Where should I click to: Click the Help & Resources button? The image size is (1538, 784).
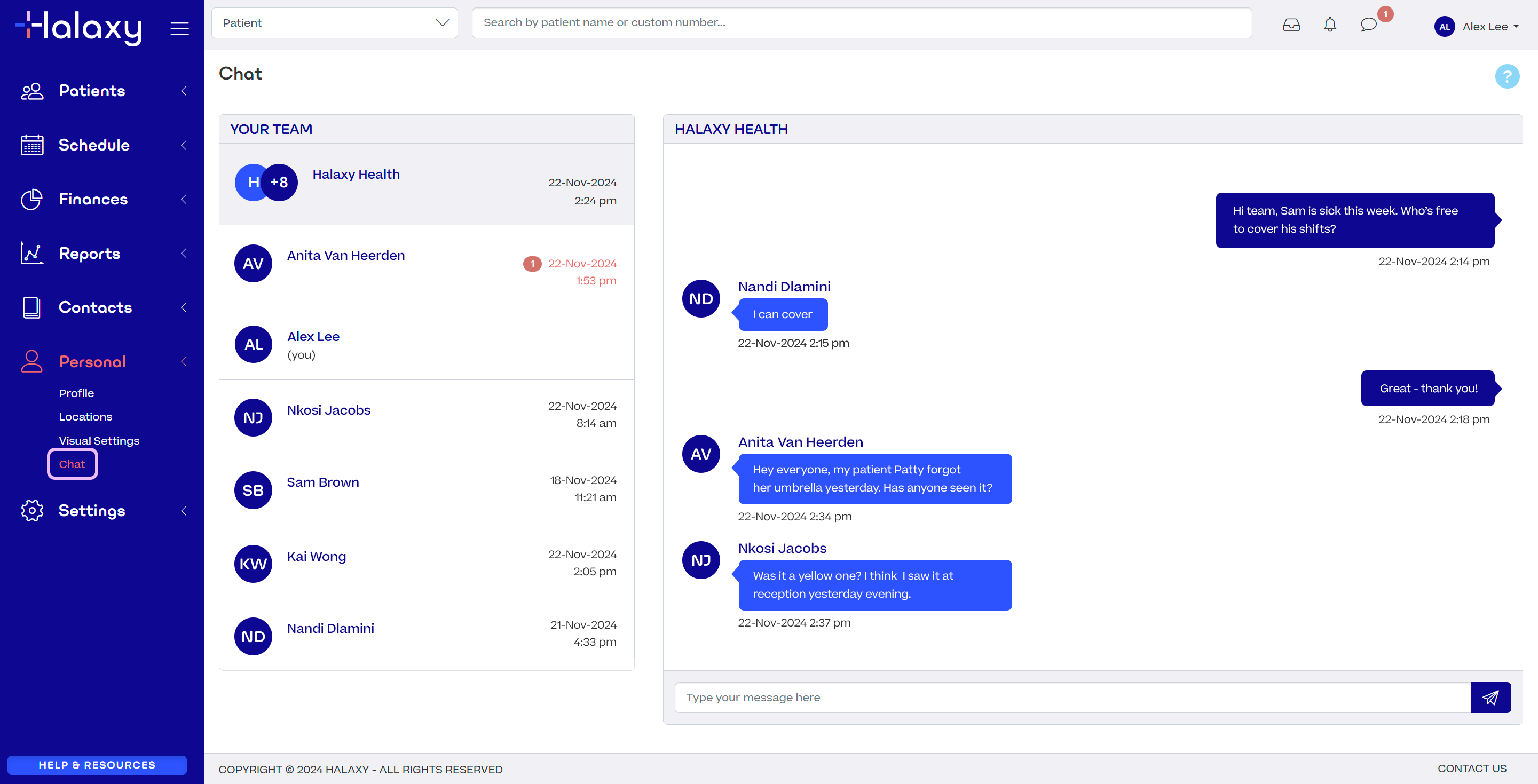(97, 765)
